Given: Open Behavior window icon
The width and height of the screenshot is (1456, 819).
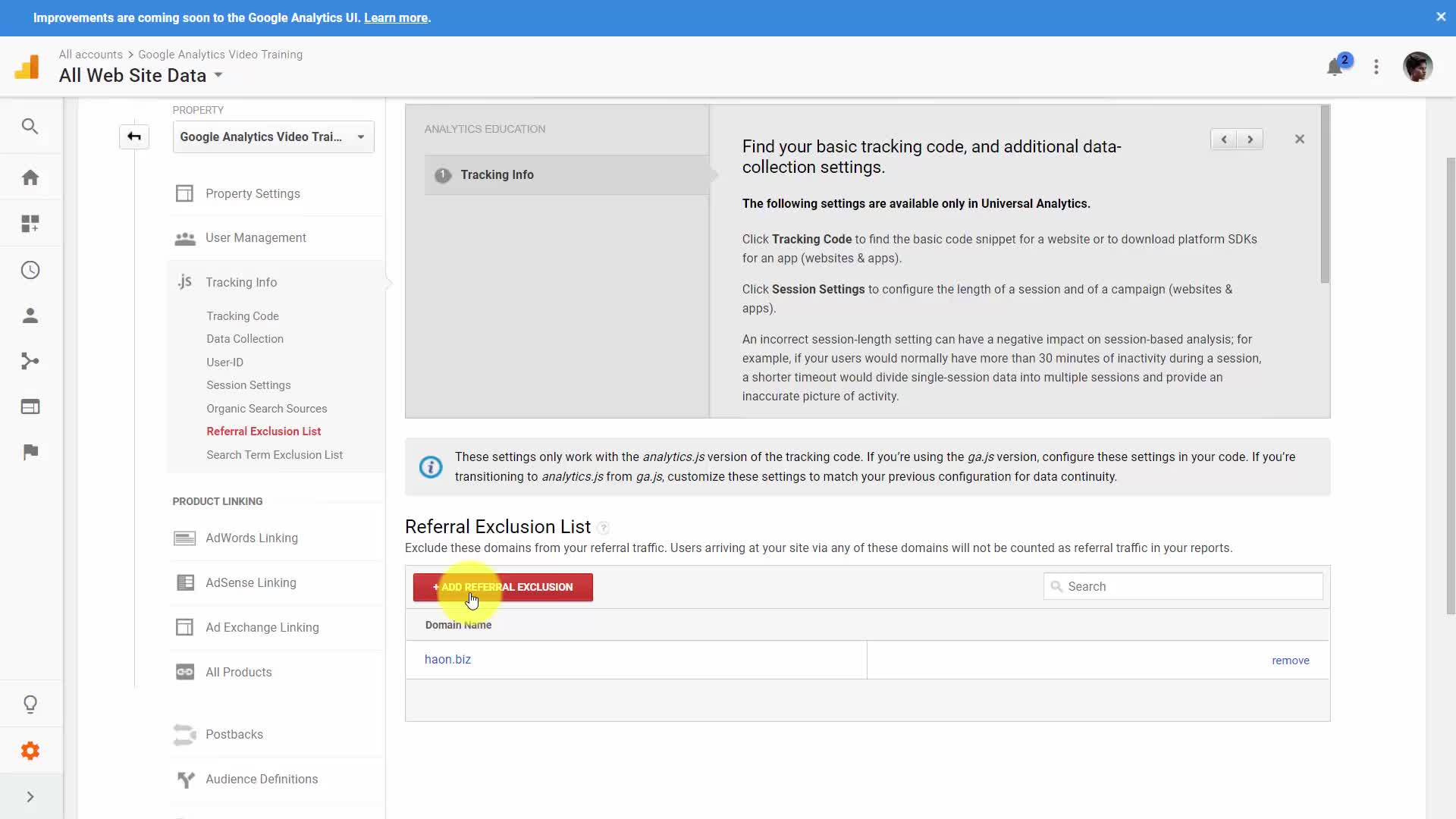Looking at the screenshot, I should point(30,407).
